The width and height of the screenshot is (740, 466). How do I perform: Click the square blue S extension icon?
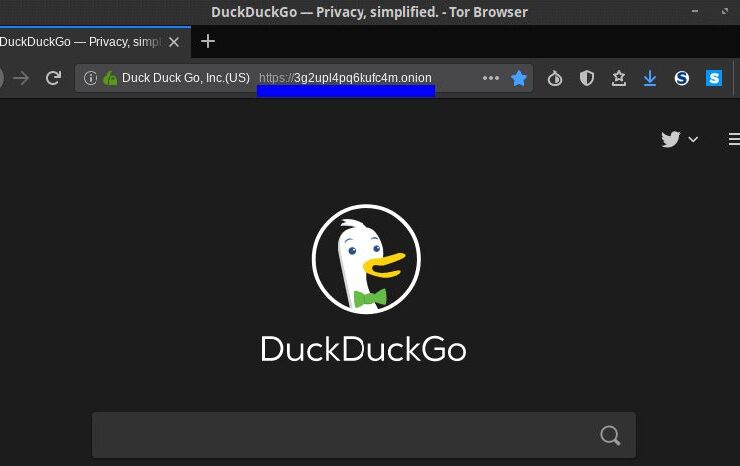(714, 78)
